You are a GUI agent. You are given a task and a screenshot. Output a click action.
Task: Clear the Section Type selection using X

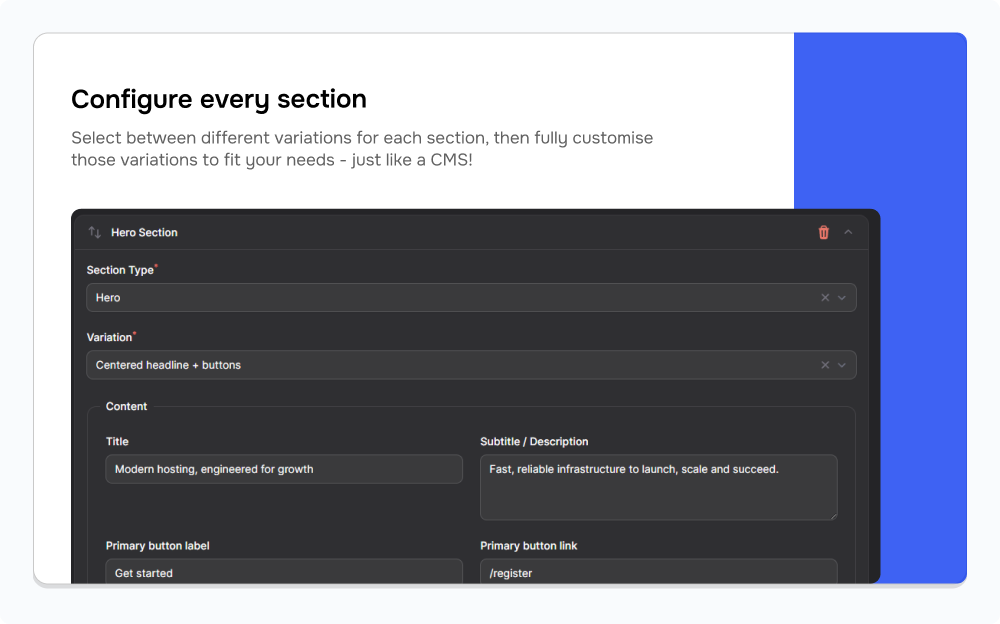coord(825,298)
